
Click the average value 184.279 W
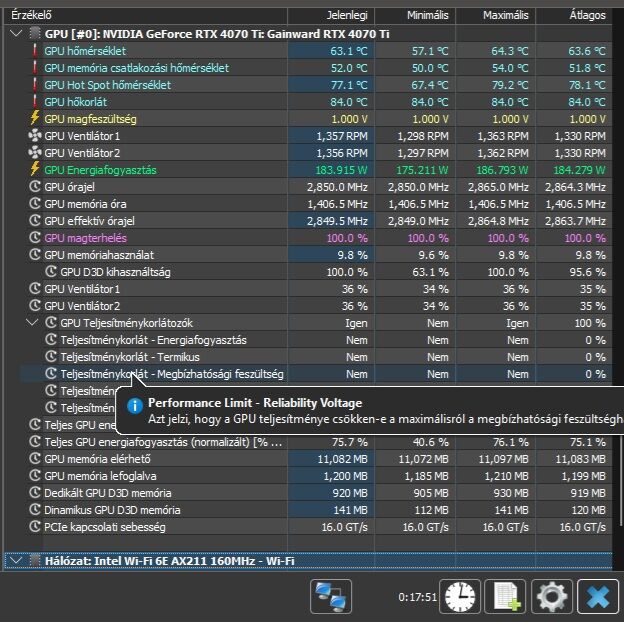pyautogui.click(x=579, y=170)
